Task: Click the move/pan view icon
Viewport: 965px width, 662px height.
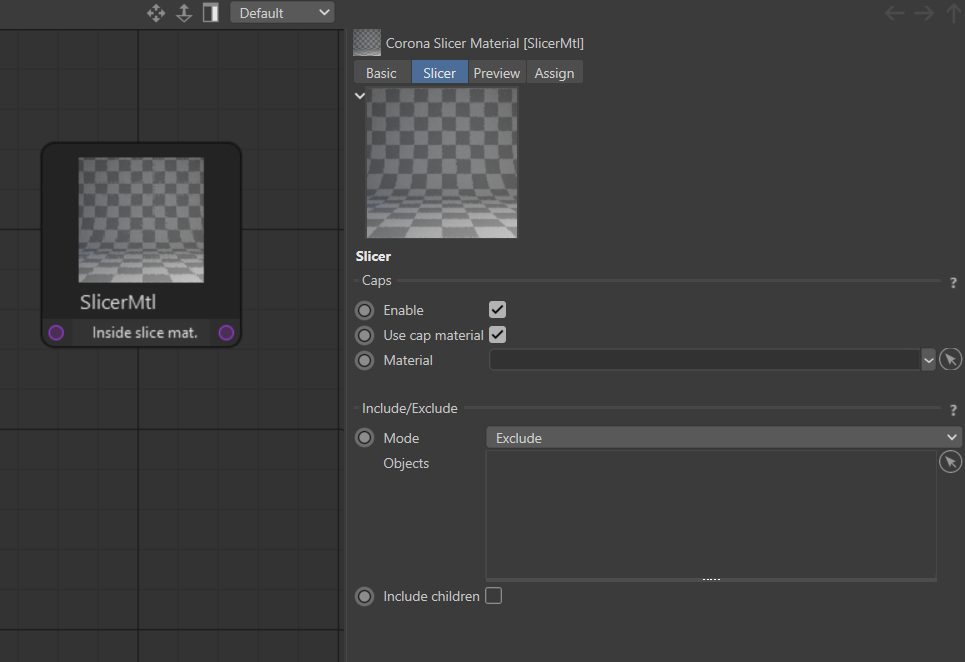Action: click(x=156, y=13)
